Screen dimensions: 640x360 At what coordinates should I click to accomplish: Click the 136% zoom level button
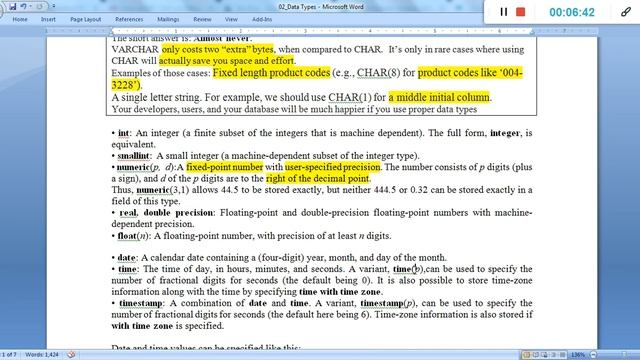[578, 355]
